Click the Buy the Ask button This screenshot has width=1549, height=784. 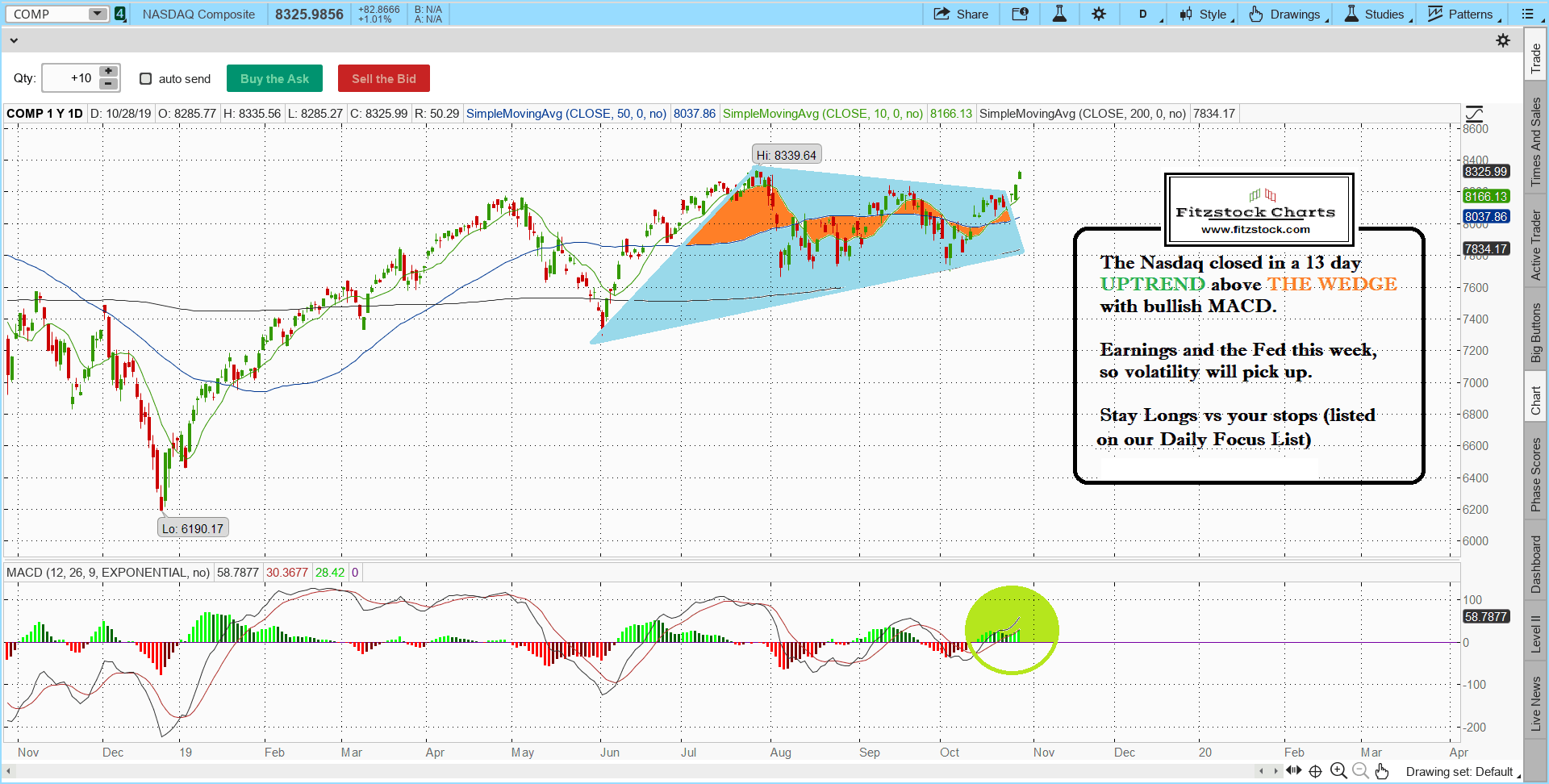pyautogui.click(x=274, y=79)
